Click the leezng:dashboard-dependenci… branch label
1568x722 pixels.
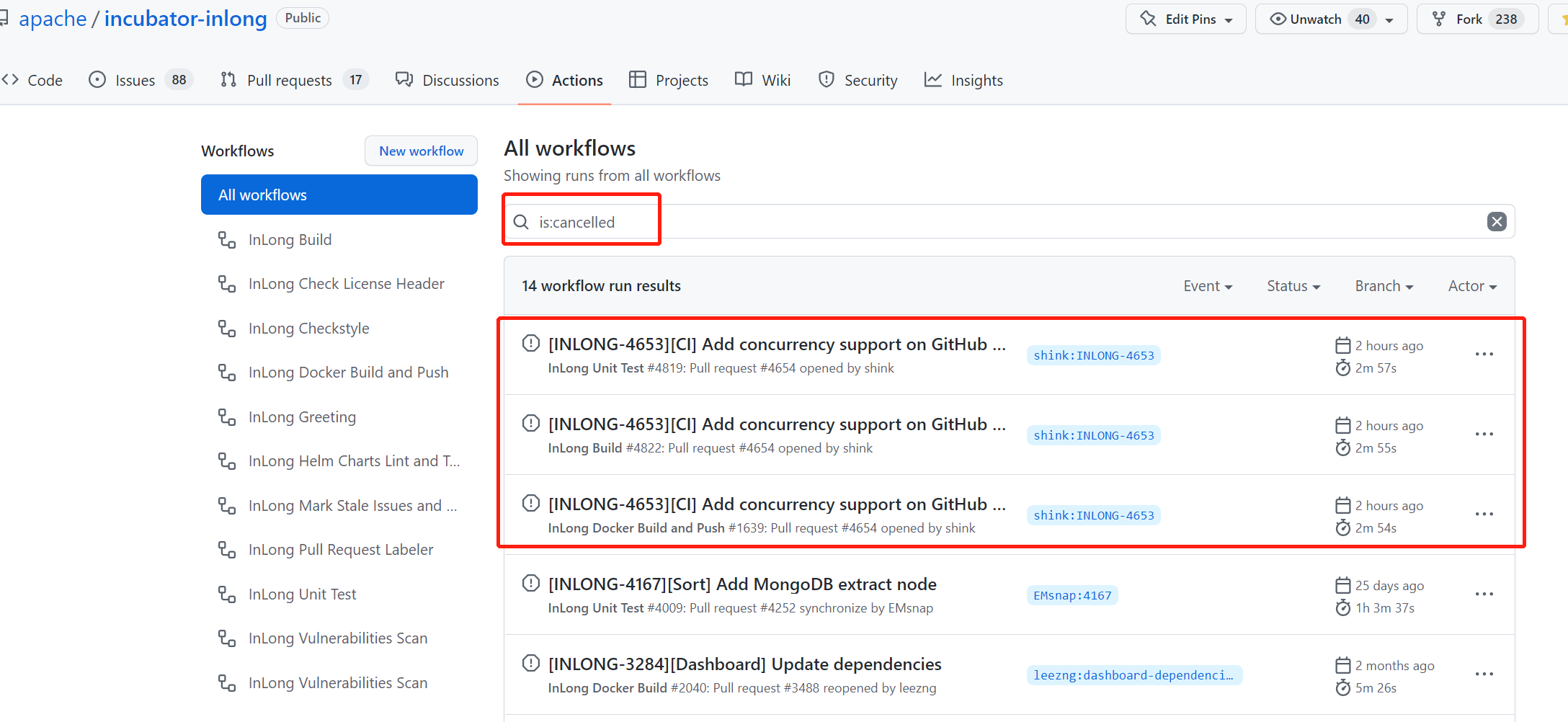[x=1134, y=675]
